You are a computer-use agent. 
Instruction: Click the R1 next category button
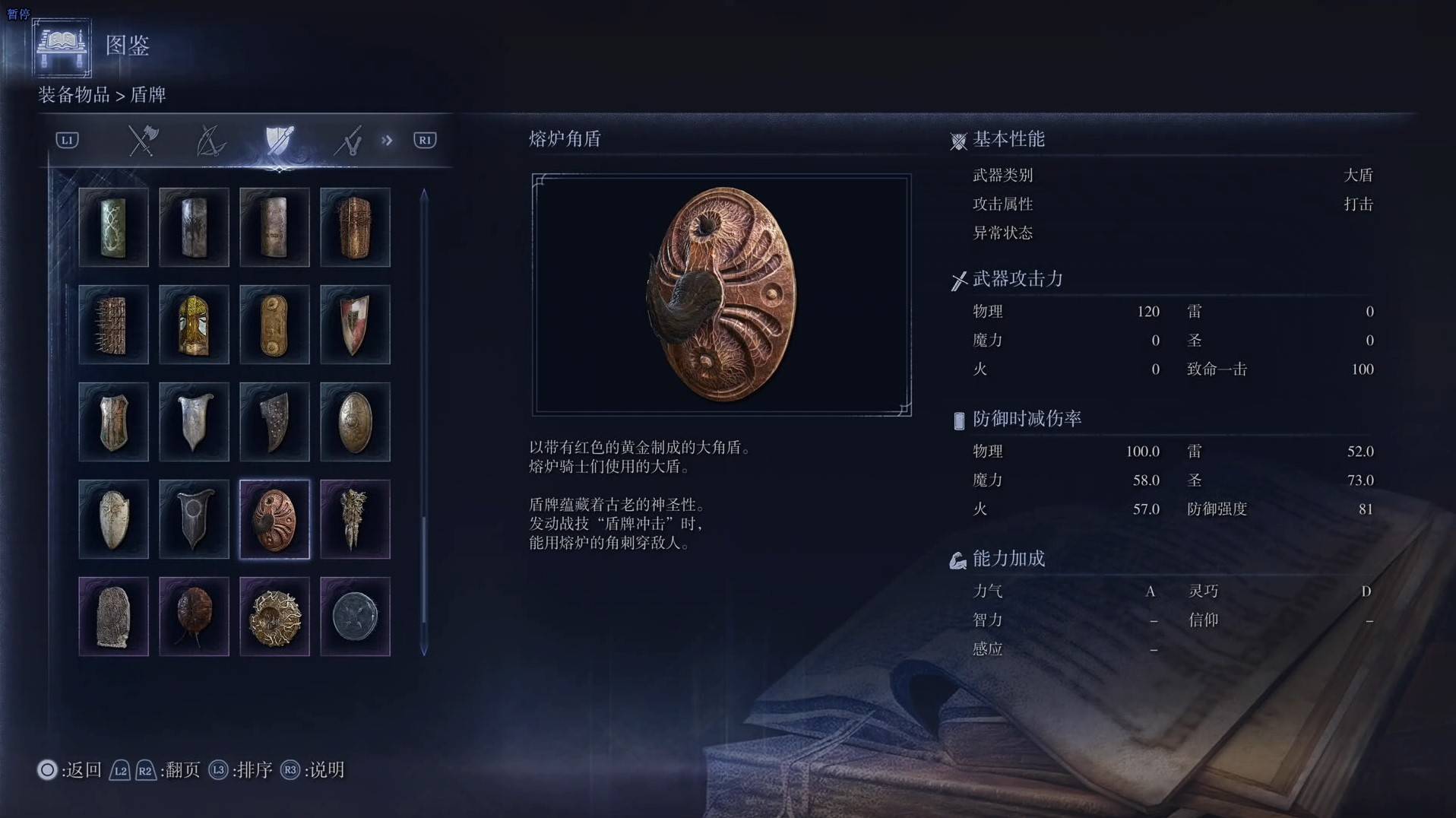click(425, 140)
